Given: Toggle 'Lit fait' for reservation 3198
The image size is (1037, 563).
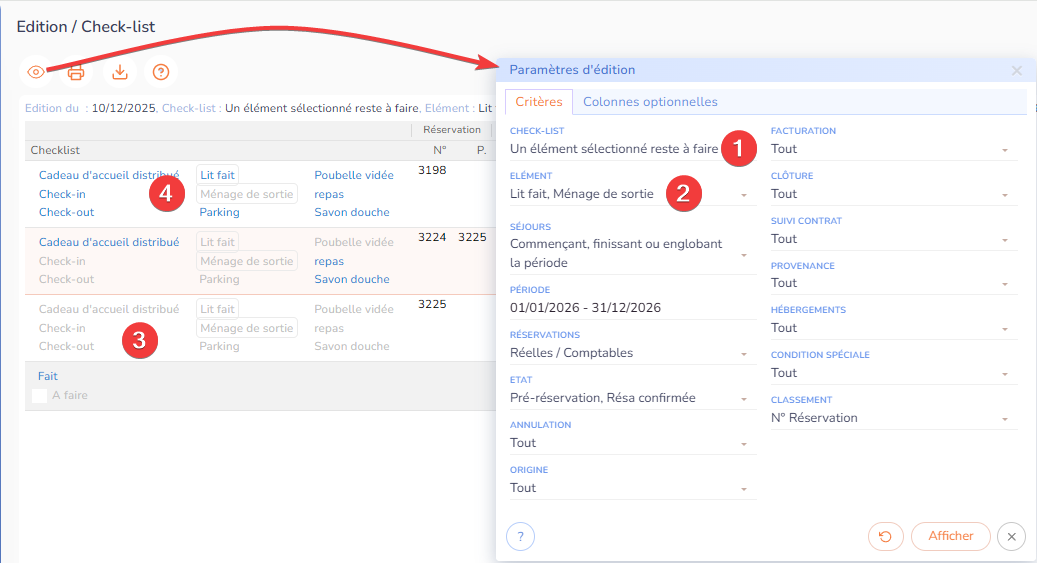Looking at the screenshot, I should tap(217, 175).
